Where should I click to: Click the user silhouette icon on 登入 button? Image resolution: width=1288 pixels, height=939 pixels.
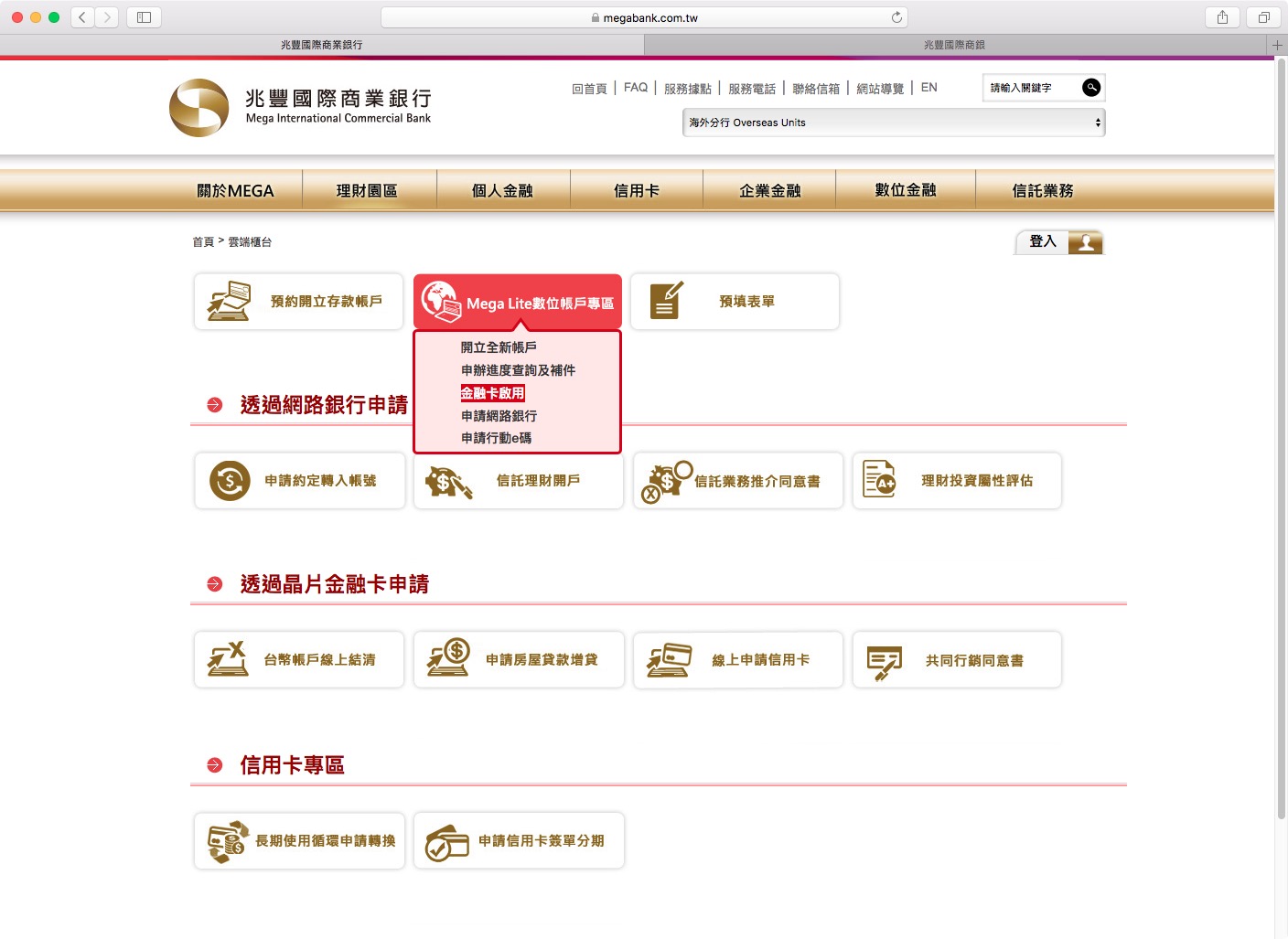pyautogui.click(x=1086, y=242)
